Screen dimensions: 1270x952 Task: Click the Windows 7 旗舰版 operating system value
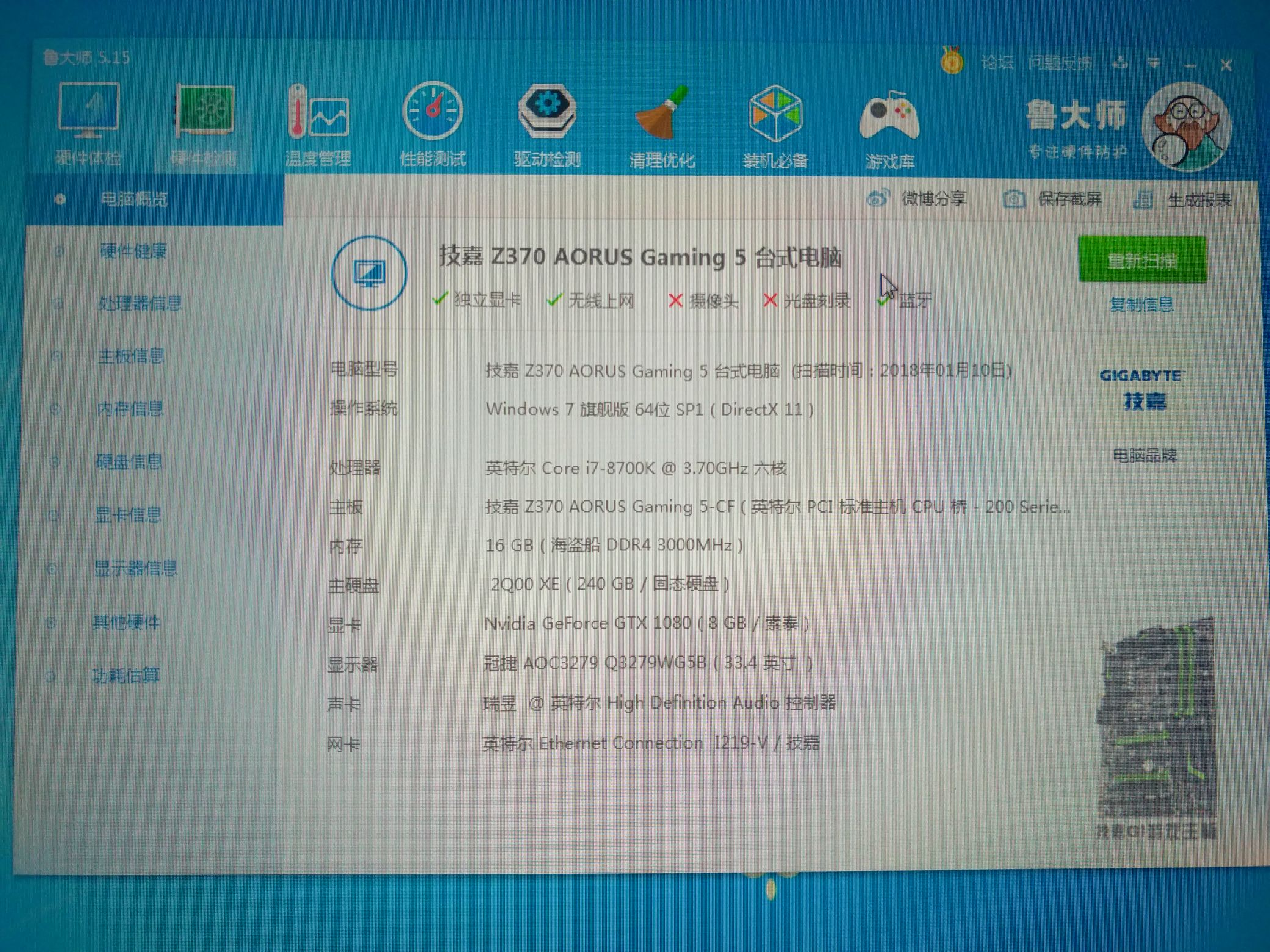pos(650,409)
